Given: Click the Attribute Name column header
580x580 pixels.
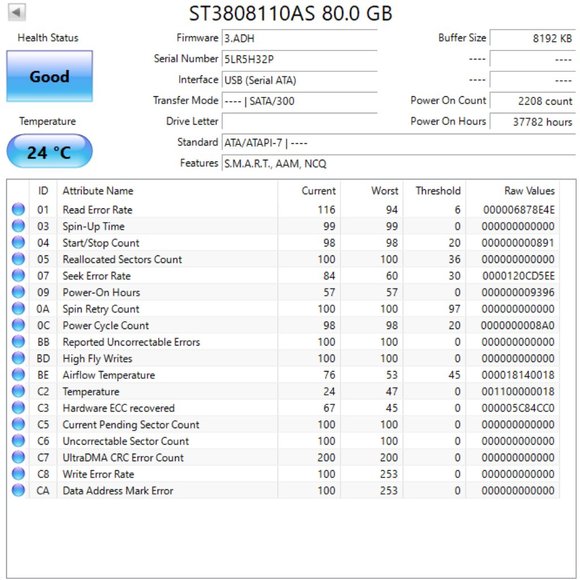Looking at the screenshot, I should (167, 190).
